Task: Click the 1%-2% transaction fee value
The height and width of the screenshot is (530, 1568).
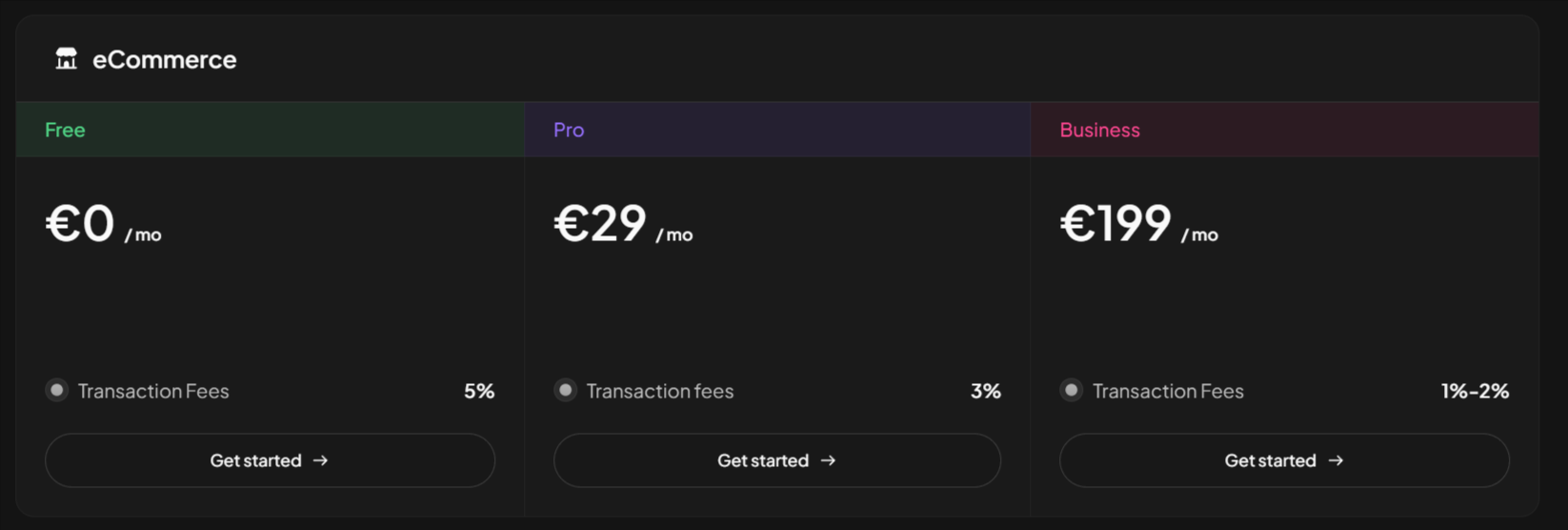Action: pos(1475,391)
